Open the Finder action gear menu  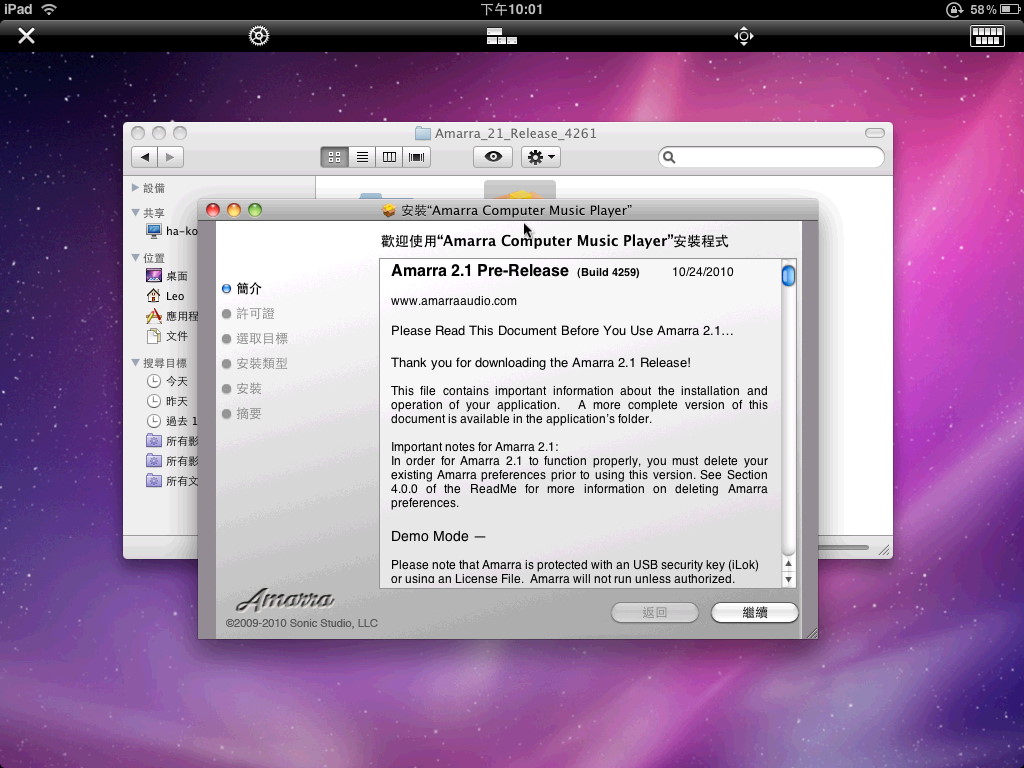click(x=541, y=157)
